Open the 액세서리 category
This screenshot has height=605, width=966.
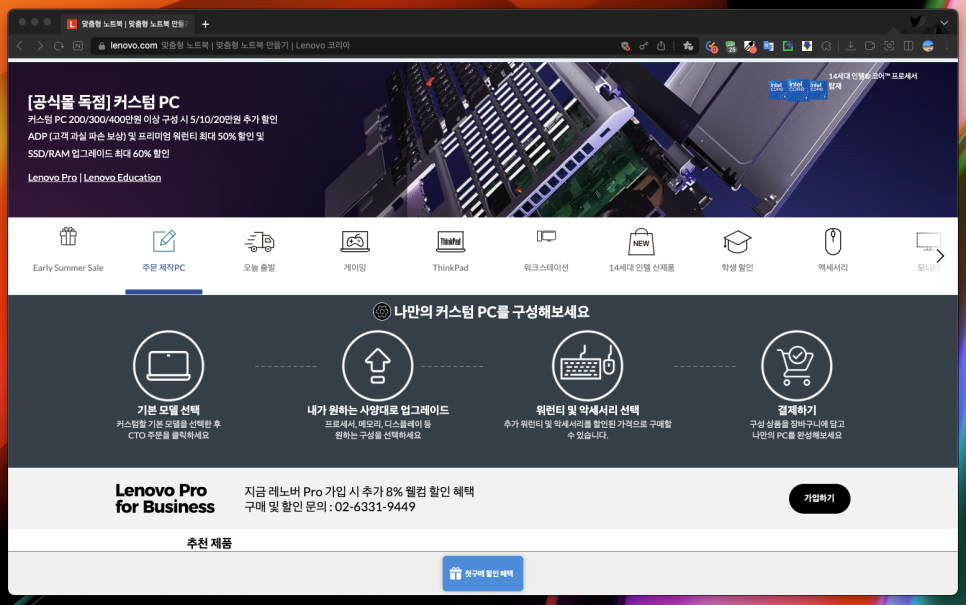[x=833, y=250]
